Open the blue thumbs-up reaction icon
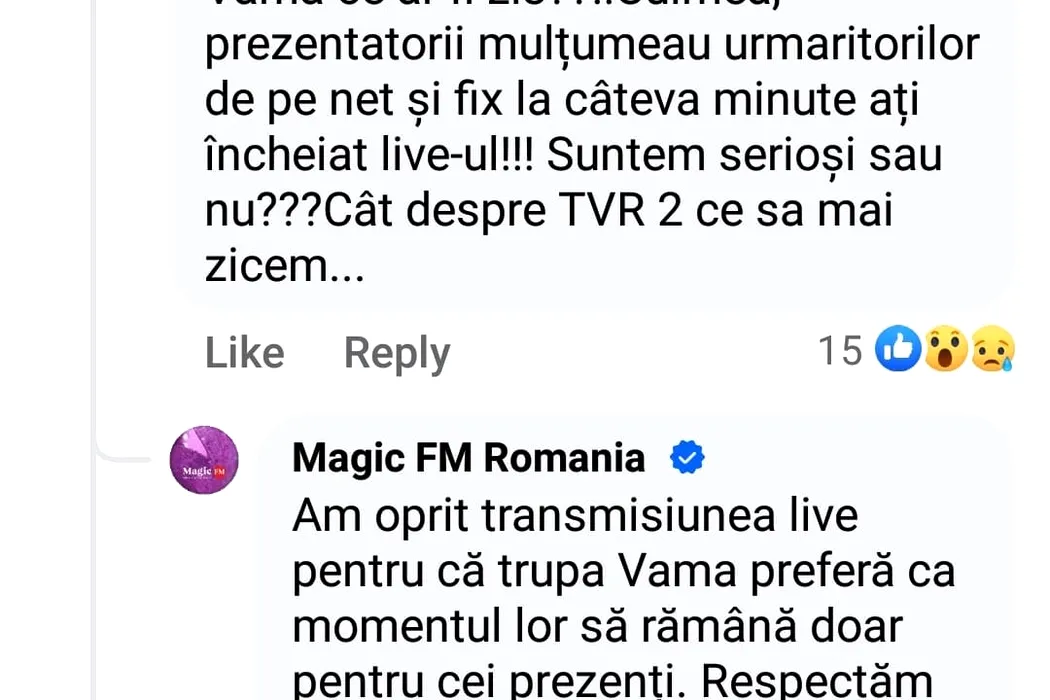 click(898, 349)
